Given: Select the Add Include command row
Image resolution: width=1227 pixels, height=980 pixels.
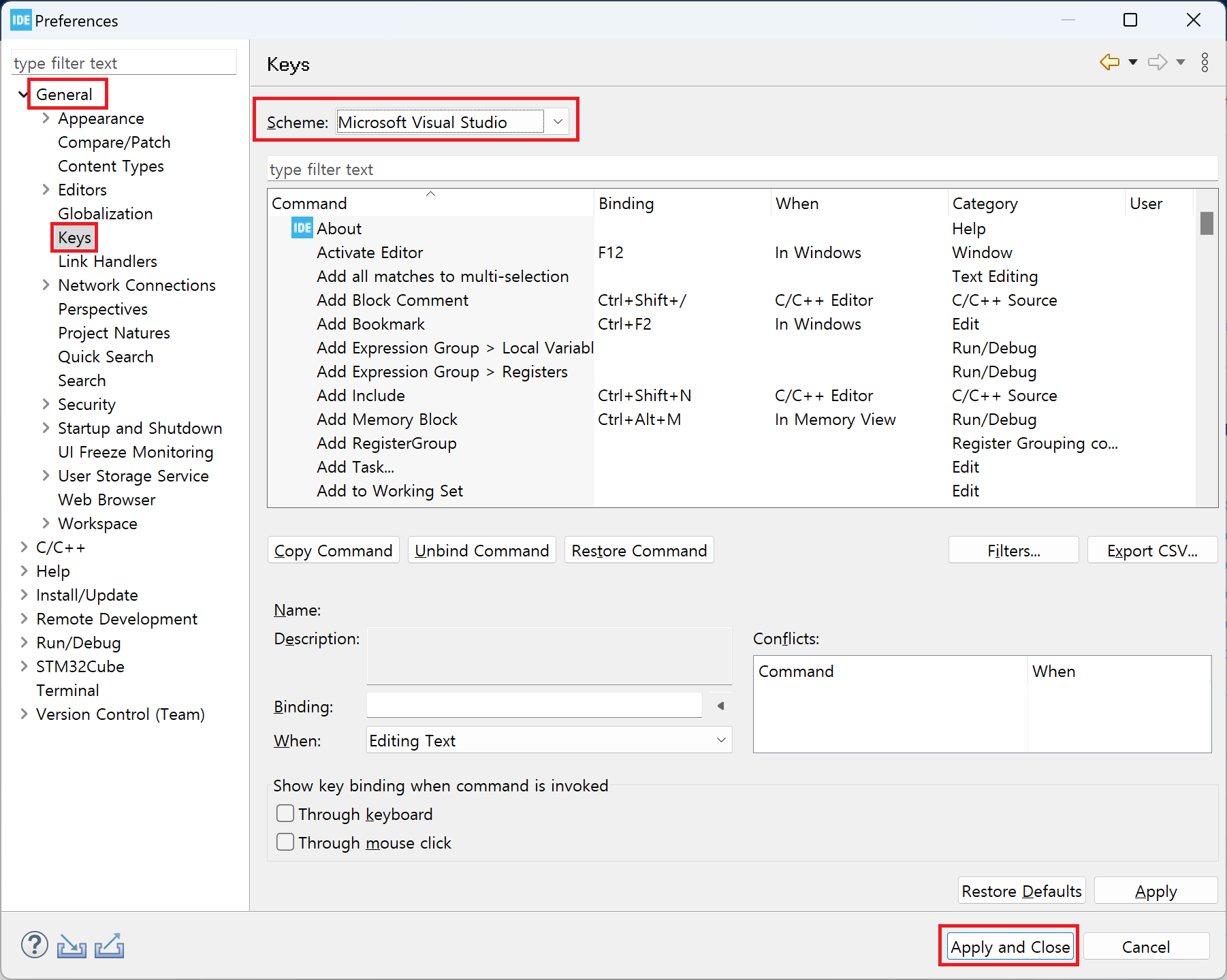Looking at the screenshot, I should tap(731, 396).
